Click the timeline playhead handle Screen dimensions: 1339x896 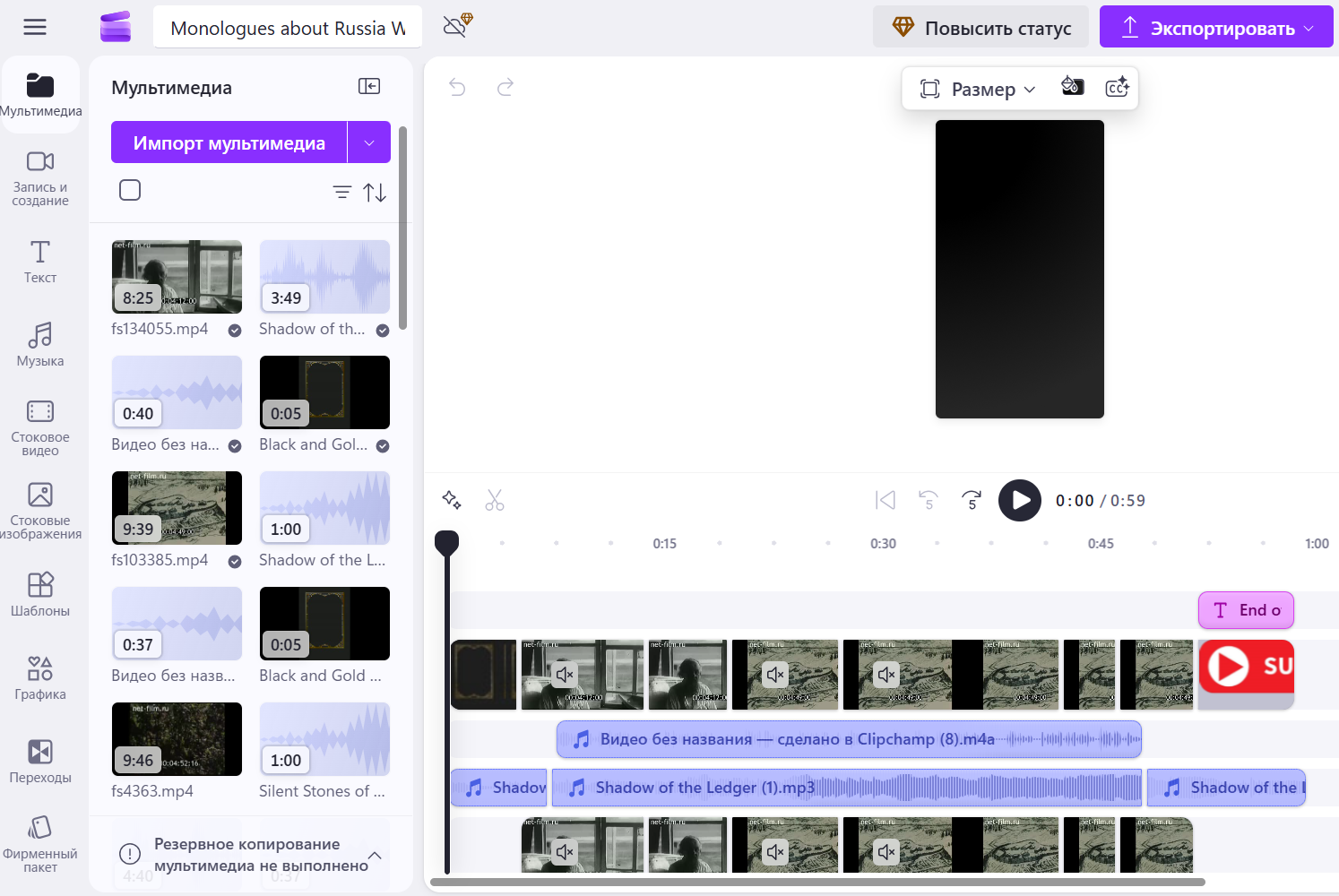coord(446,541)
